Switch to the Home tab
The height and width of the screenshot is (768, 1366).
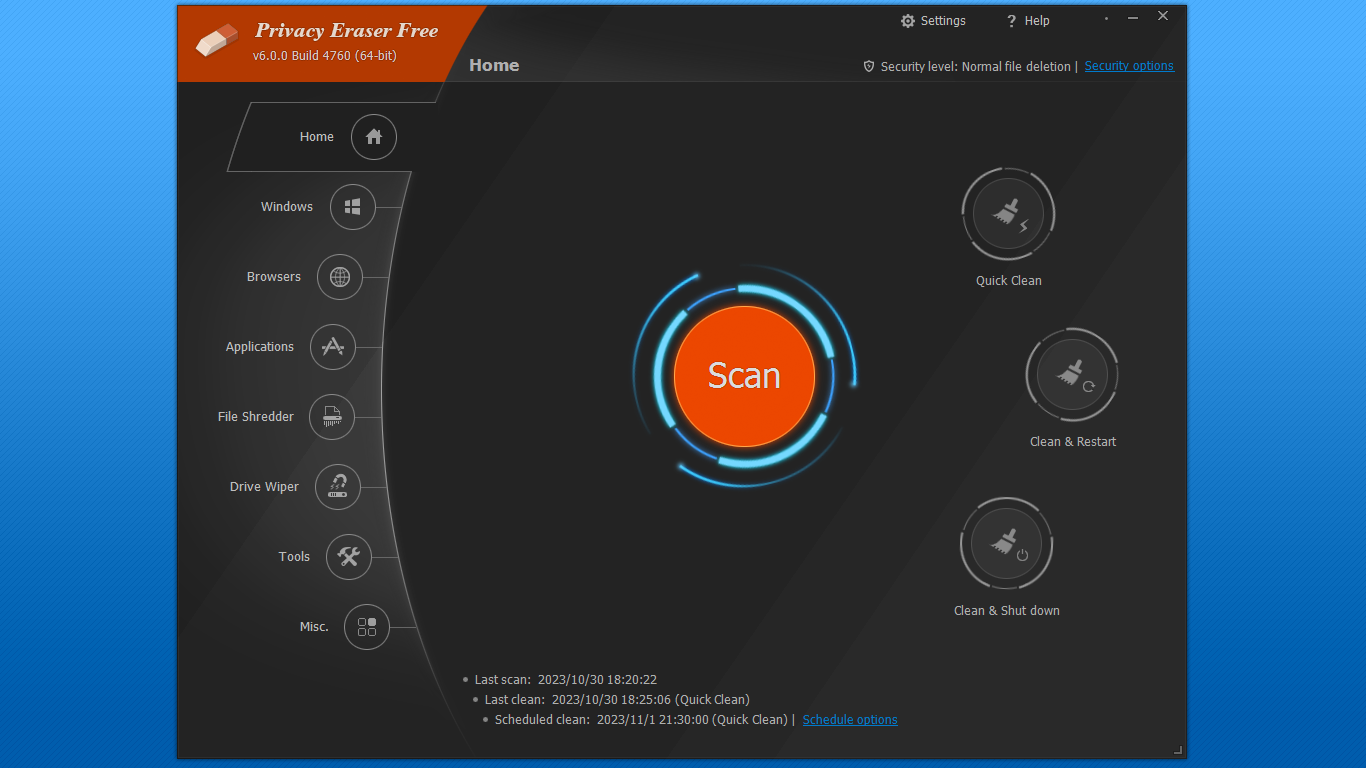[x=493, y=65]
